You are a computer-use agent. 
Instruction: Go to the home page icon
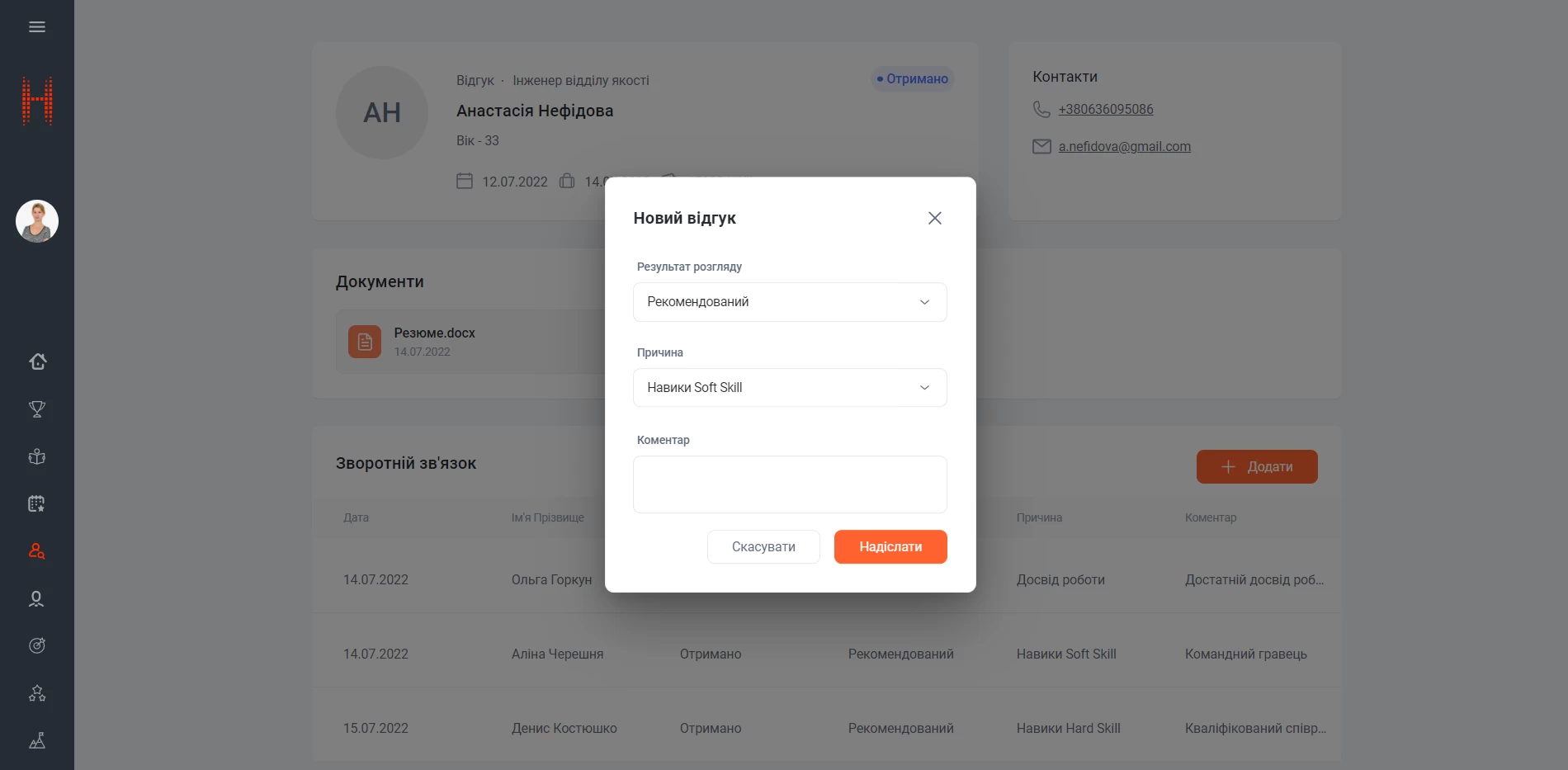pyautogui.click(x=37, y=361)
